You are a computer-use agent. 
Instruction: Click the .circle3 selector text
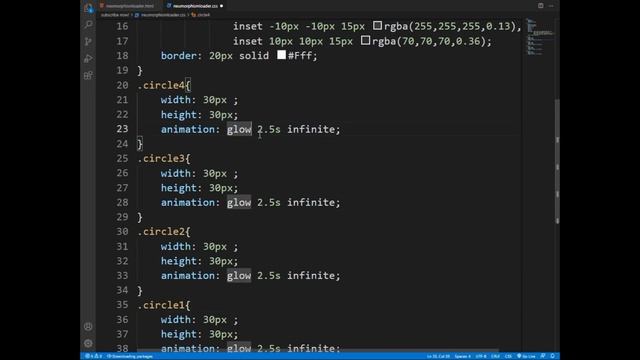click(161, 158)
